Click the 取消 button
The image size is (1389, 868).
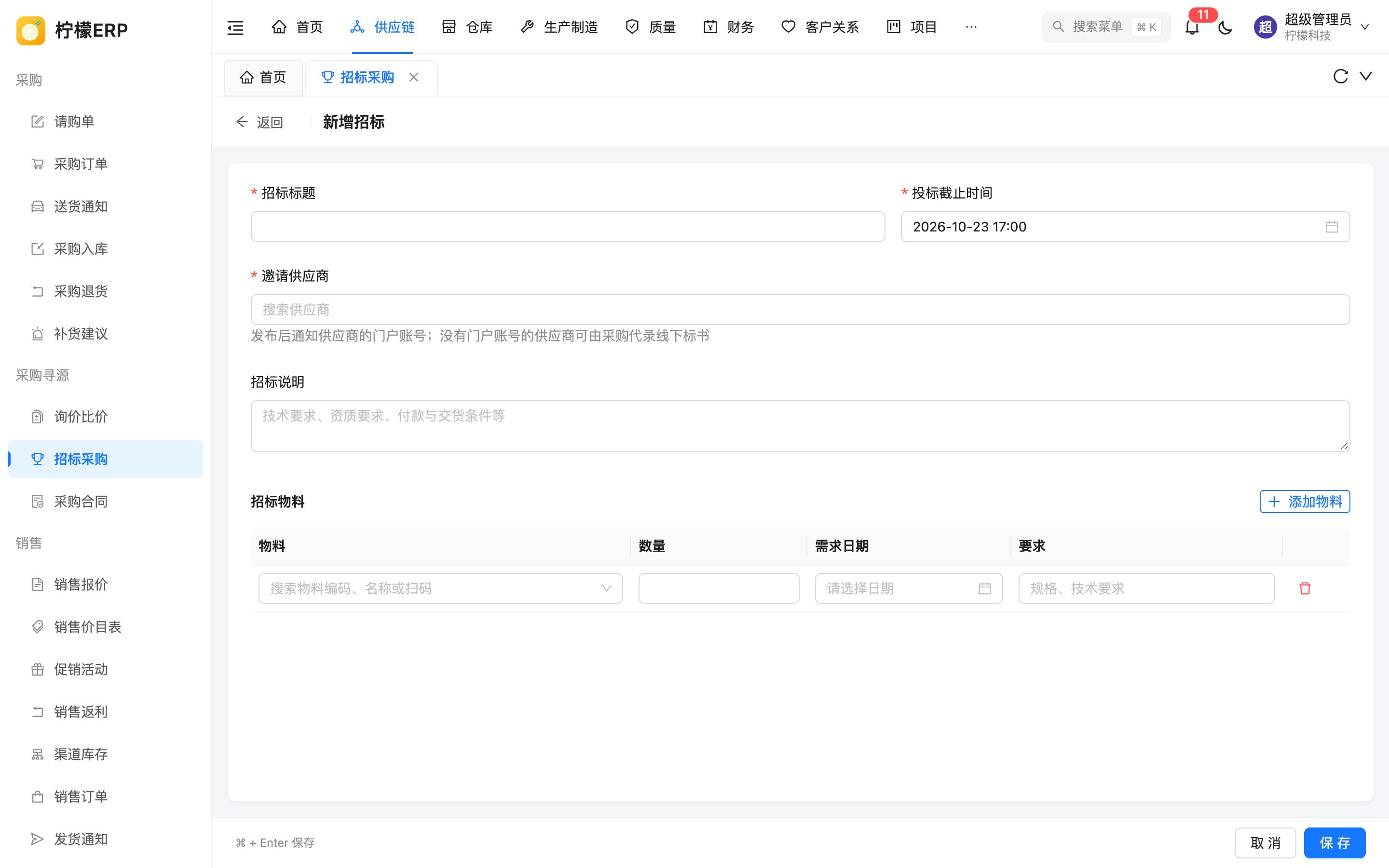[x=1265, y=843]
